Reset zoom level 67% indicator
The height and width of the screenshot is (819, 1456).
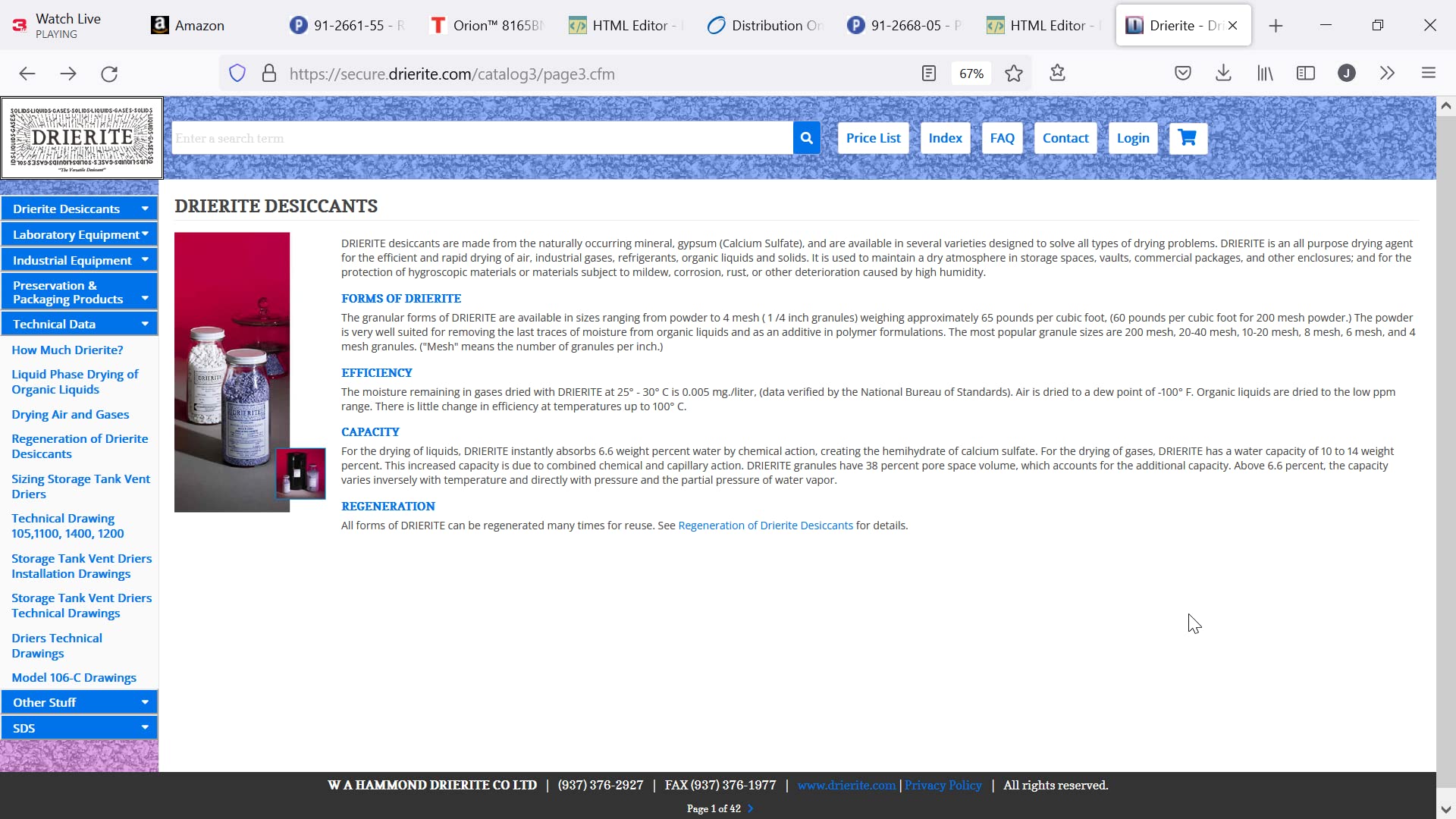pyautogui.click(x=971, y=74)
